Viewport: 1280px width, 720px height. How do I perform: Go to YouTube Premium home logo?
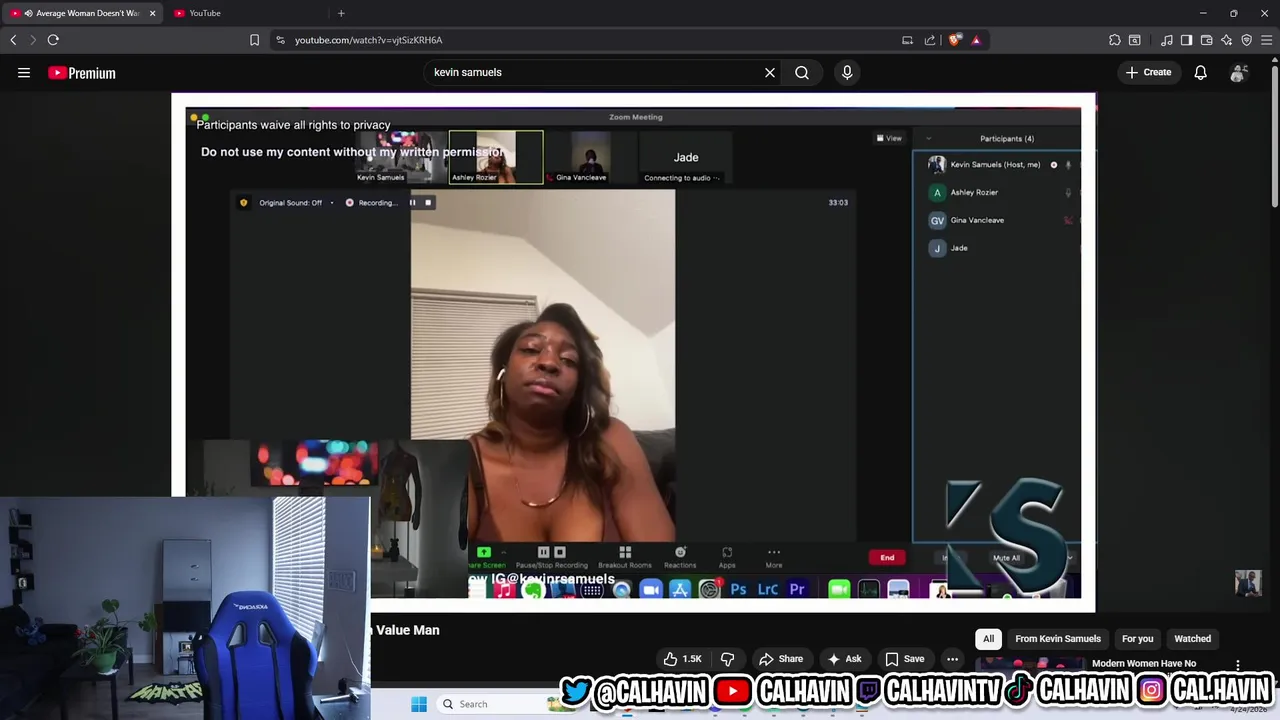pos(82,73)
